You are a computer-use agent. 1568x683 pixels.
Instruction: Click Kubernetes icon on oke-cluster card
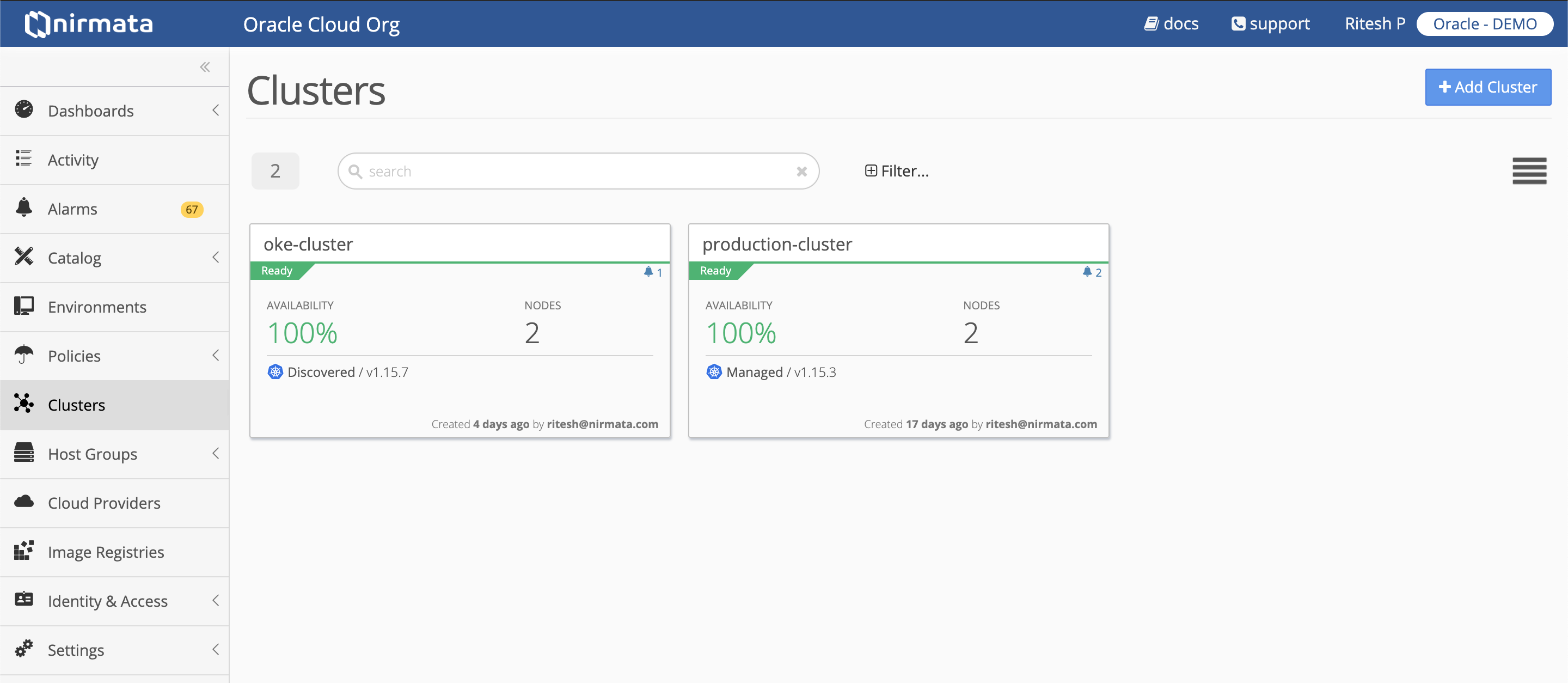pos(275,372)
